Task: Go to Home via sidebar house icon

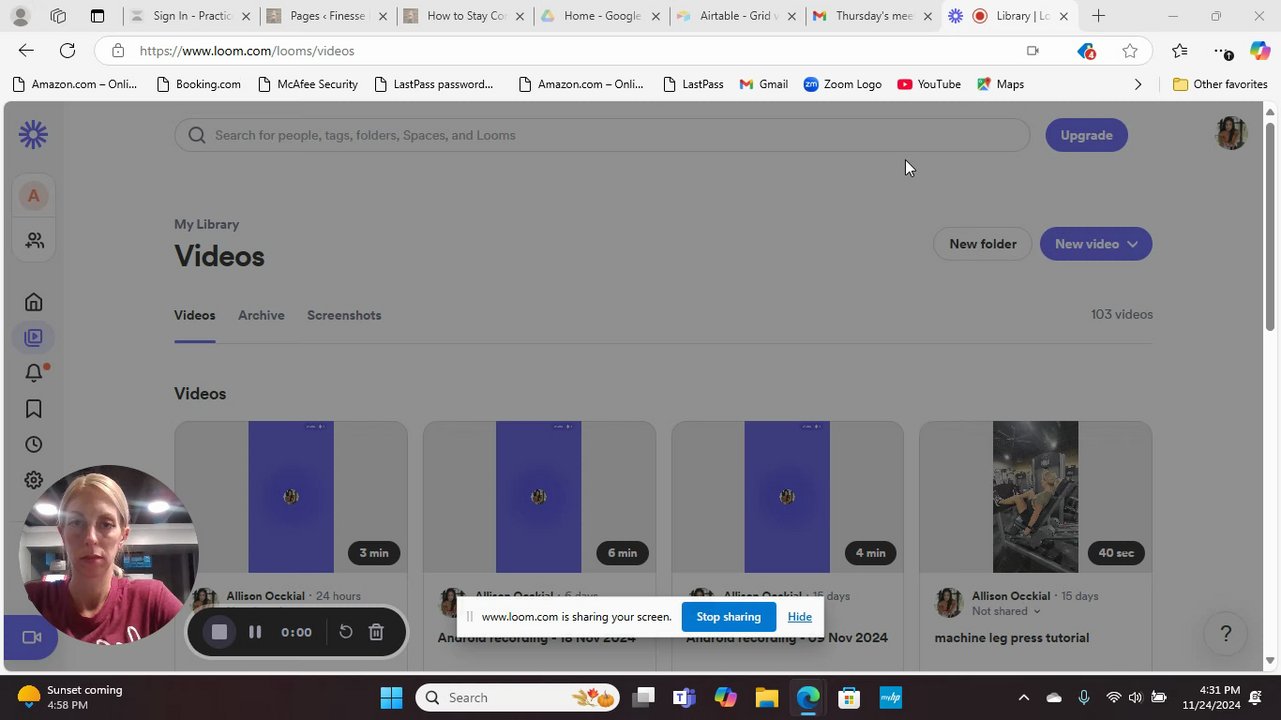Action: [33, 302]
